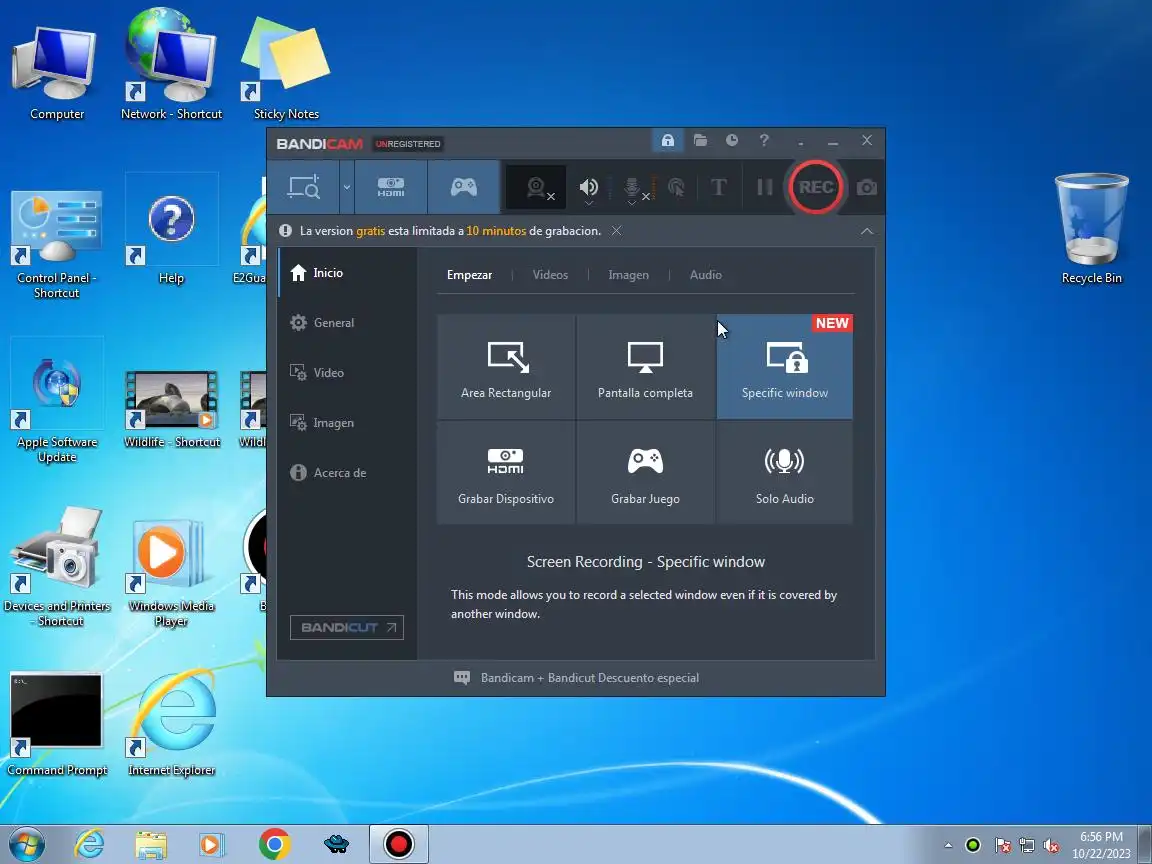The image size is (1152, 864).
Task: Open File Explorer from the taskbar
Action: (151, 845)
